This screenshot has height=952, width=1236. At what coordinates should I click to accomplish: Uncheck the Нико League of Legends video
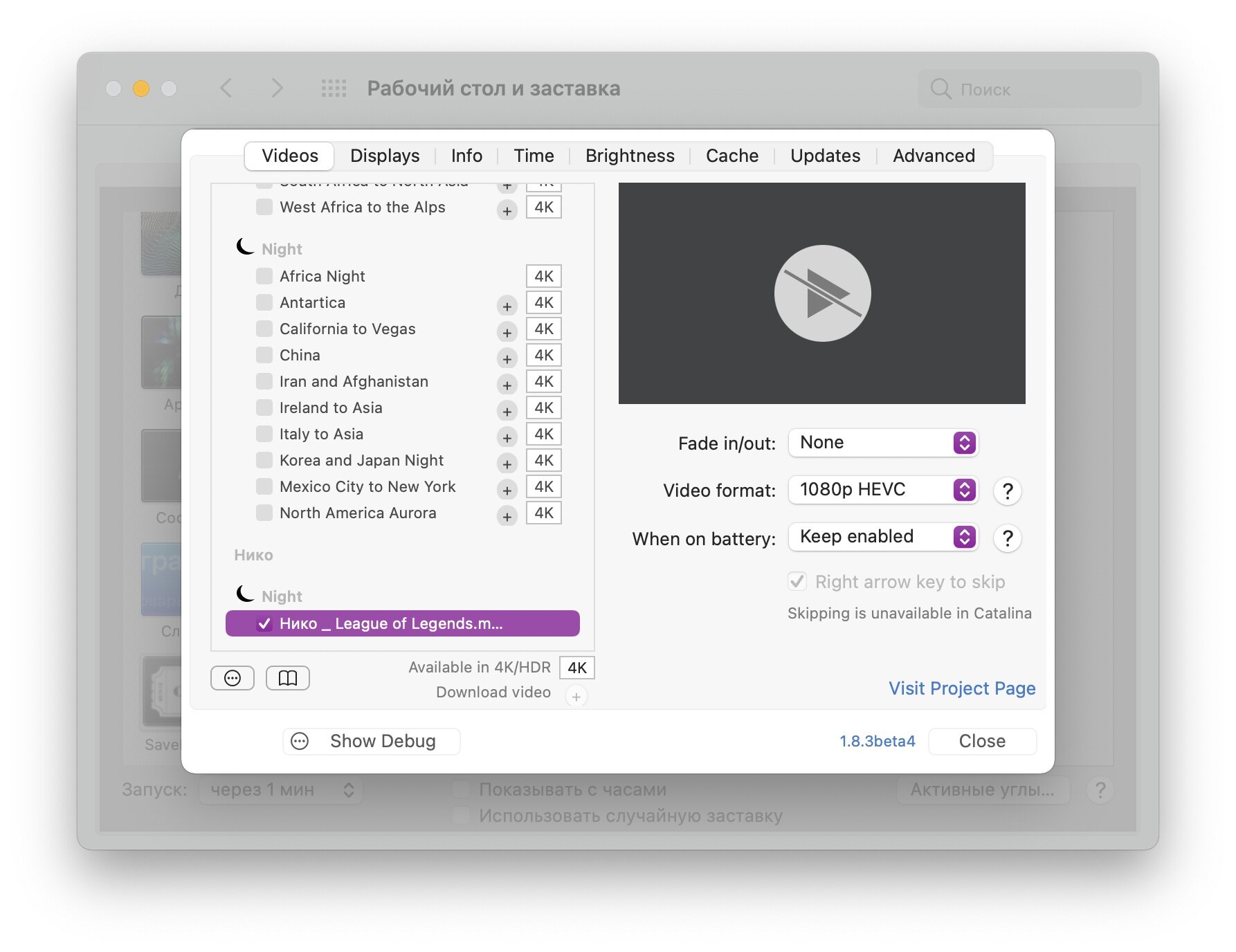coord(264,623)
